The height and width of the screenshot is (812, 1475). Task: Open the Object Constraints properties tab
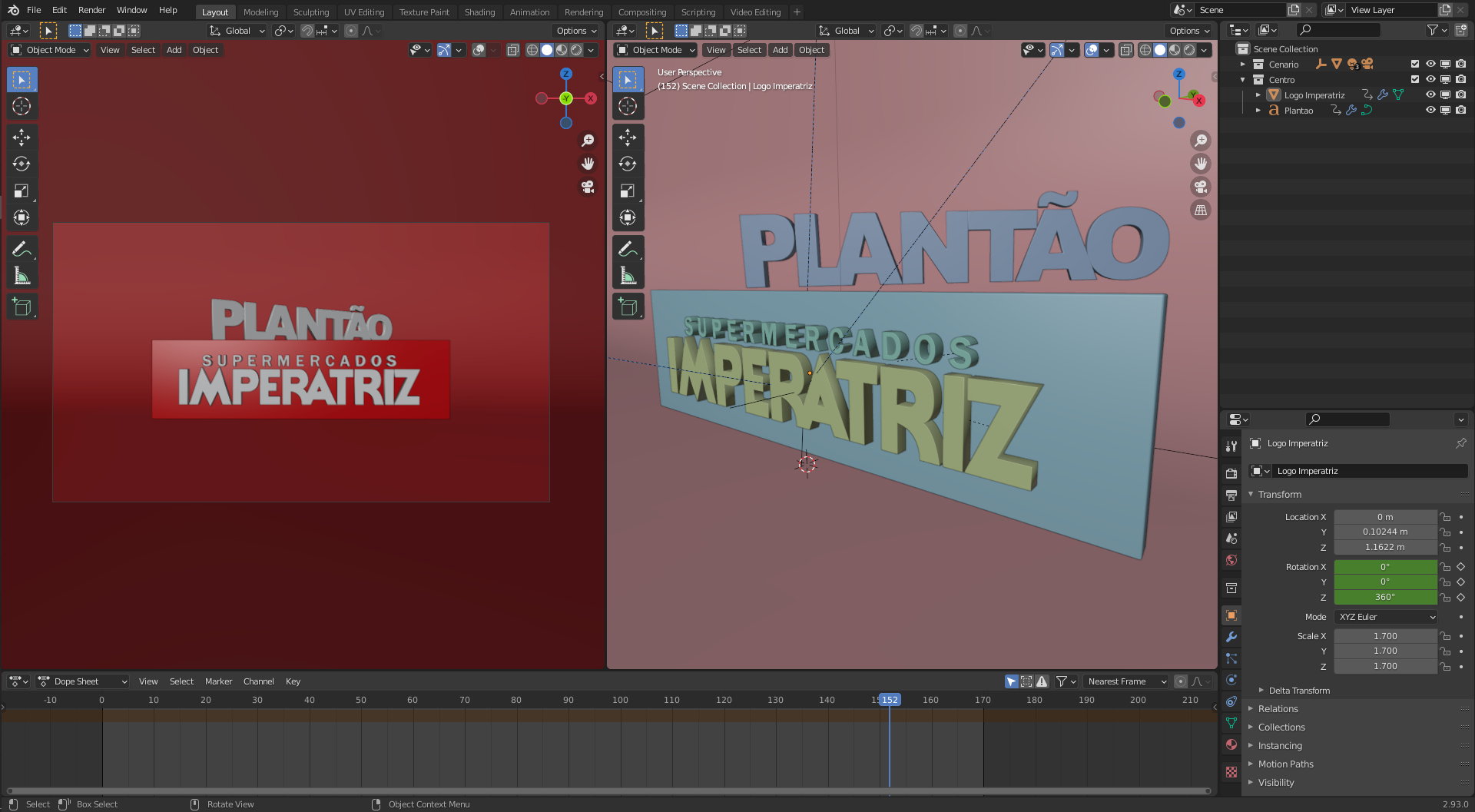1231,701
